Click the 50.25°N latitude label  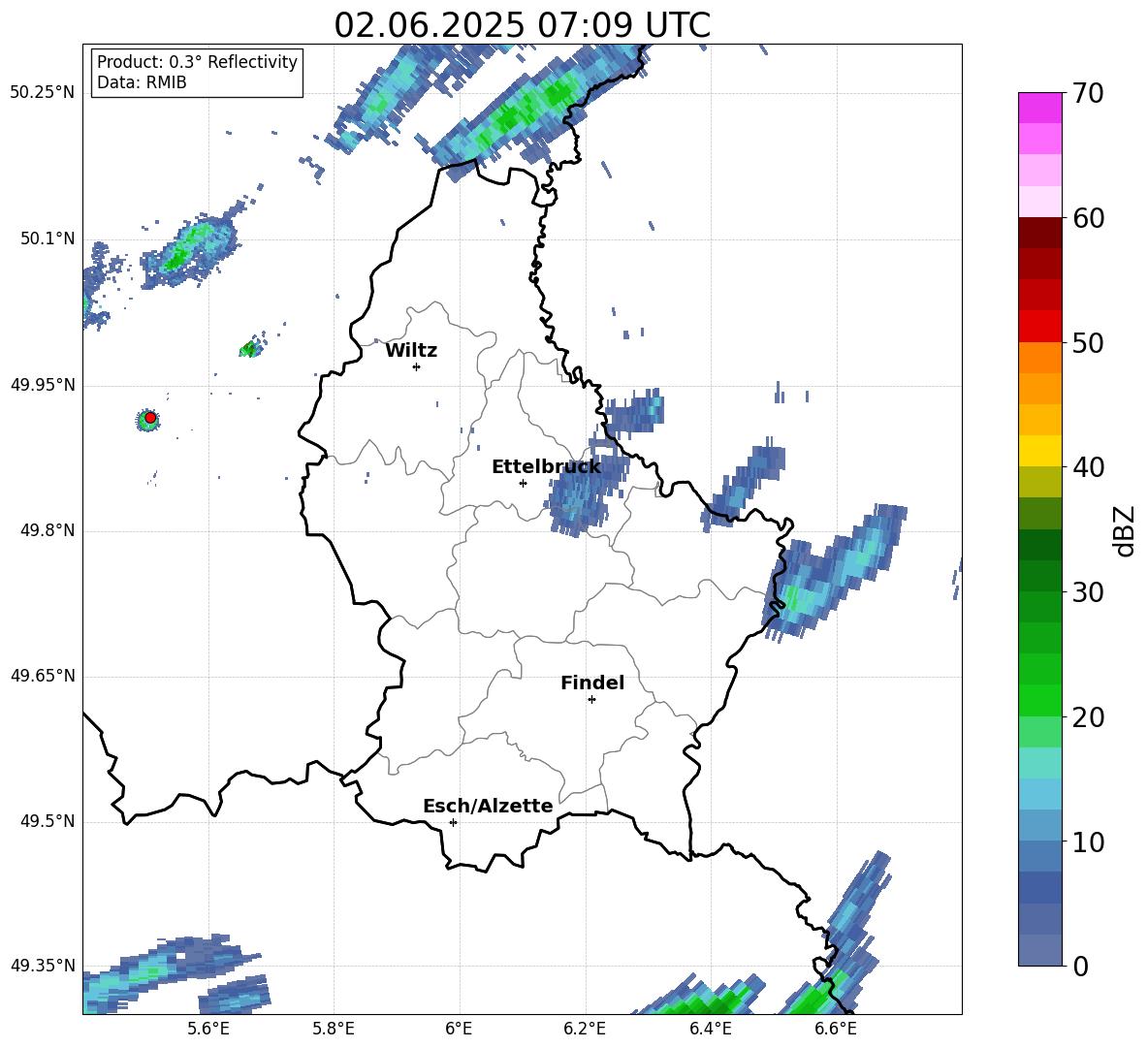pyautogui.click(x=43, y=93)
